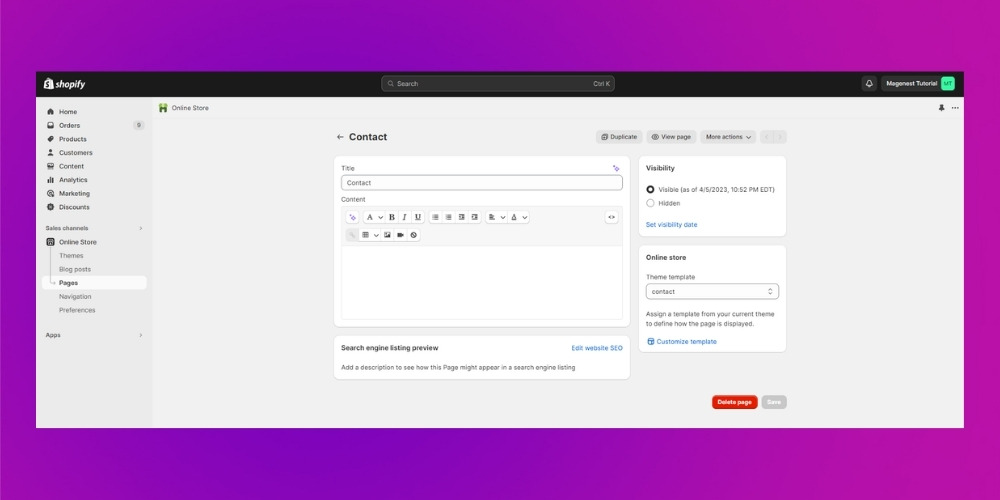Insert a video into page content

coord(400,235)
